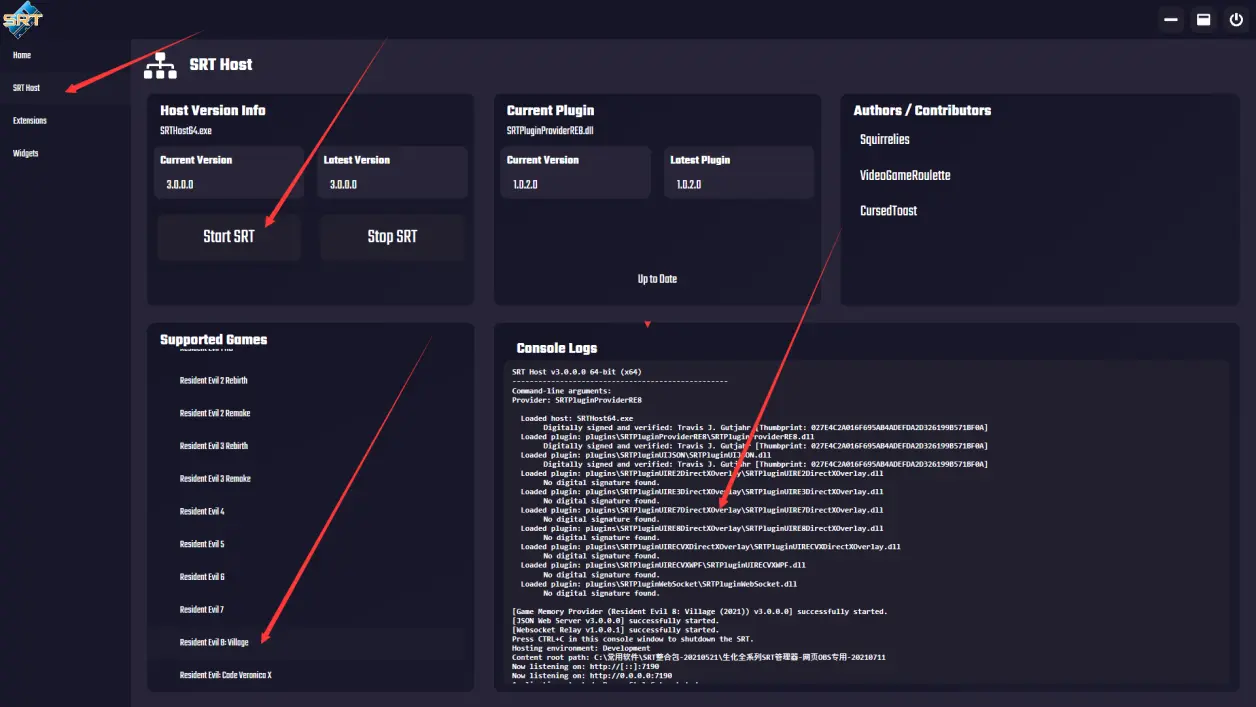Click the Start SRT button
The height and width of the screenshot is (707, 1256).
(x=229, y=237)
